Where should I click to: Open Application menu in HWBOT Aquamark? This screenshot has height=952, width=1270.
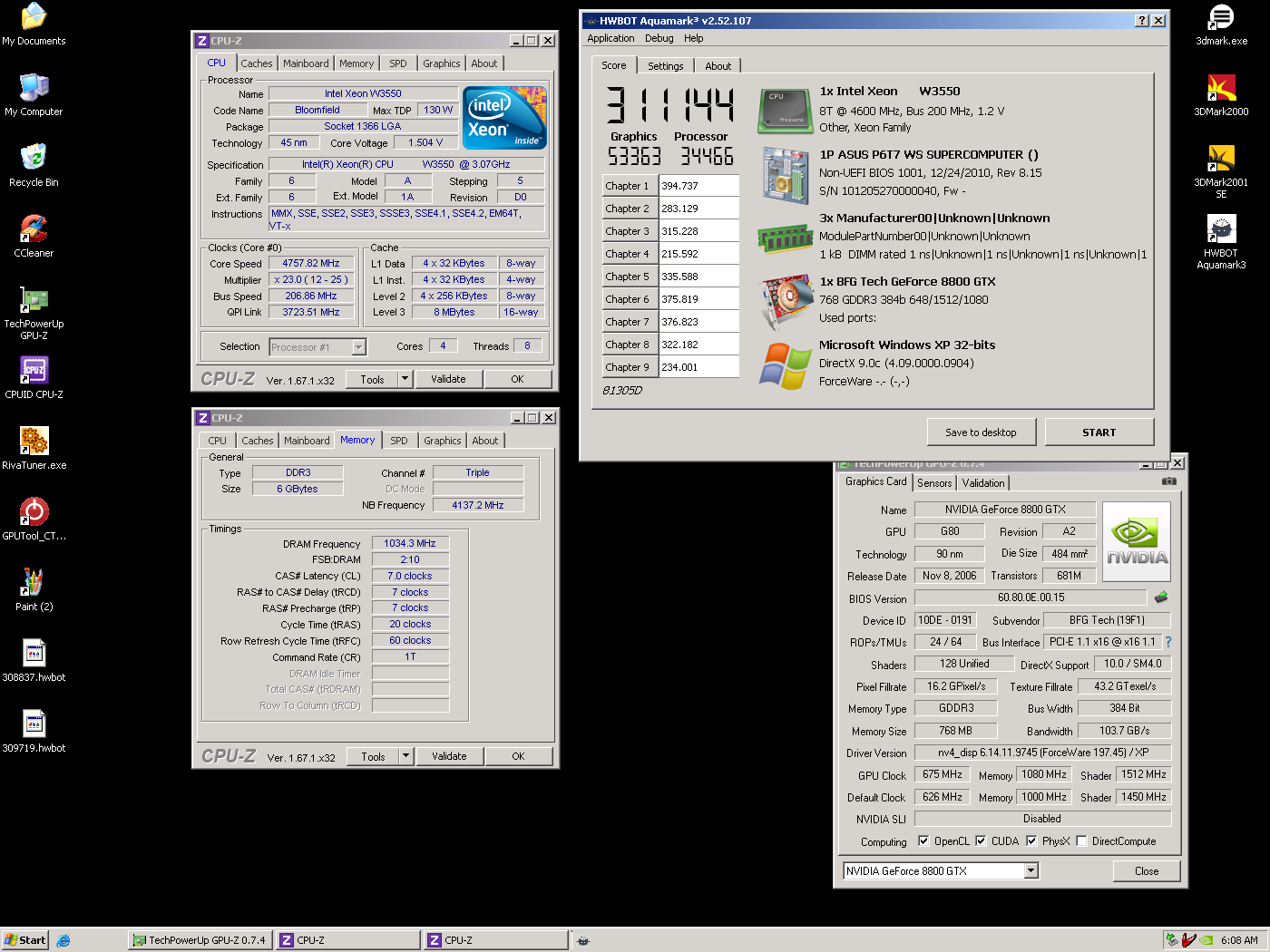click(x=611, y=38)
